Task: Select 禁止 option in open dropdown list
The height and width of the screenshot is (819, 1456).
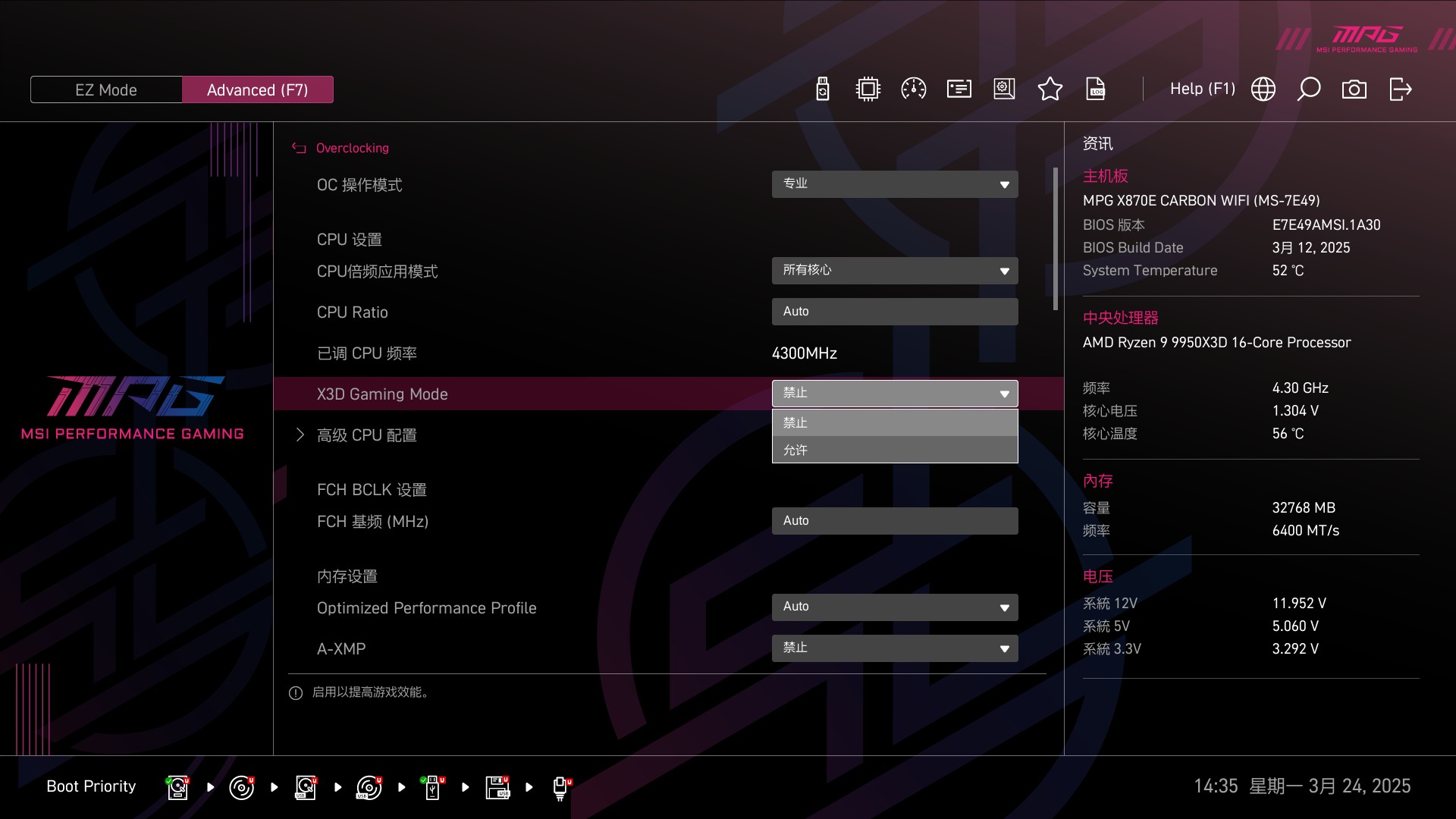Action: 894,422
